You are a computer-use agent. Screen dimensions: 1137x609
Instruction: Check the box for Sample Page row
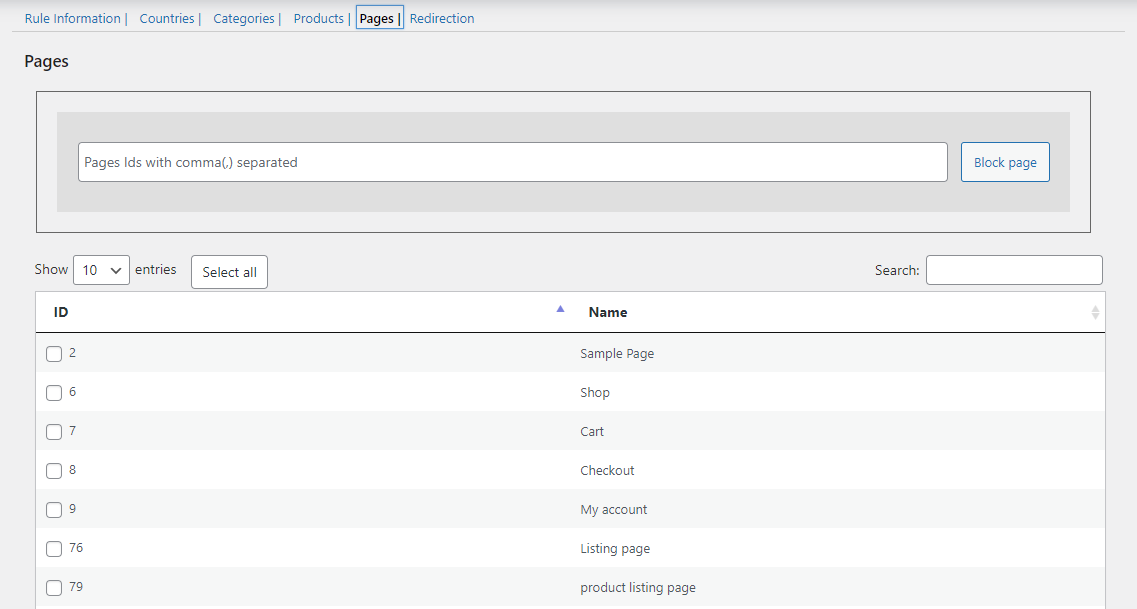coord(54,354)
